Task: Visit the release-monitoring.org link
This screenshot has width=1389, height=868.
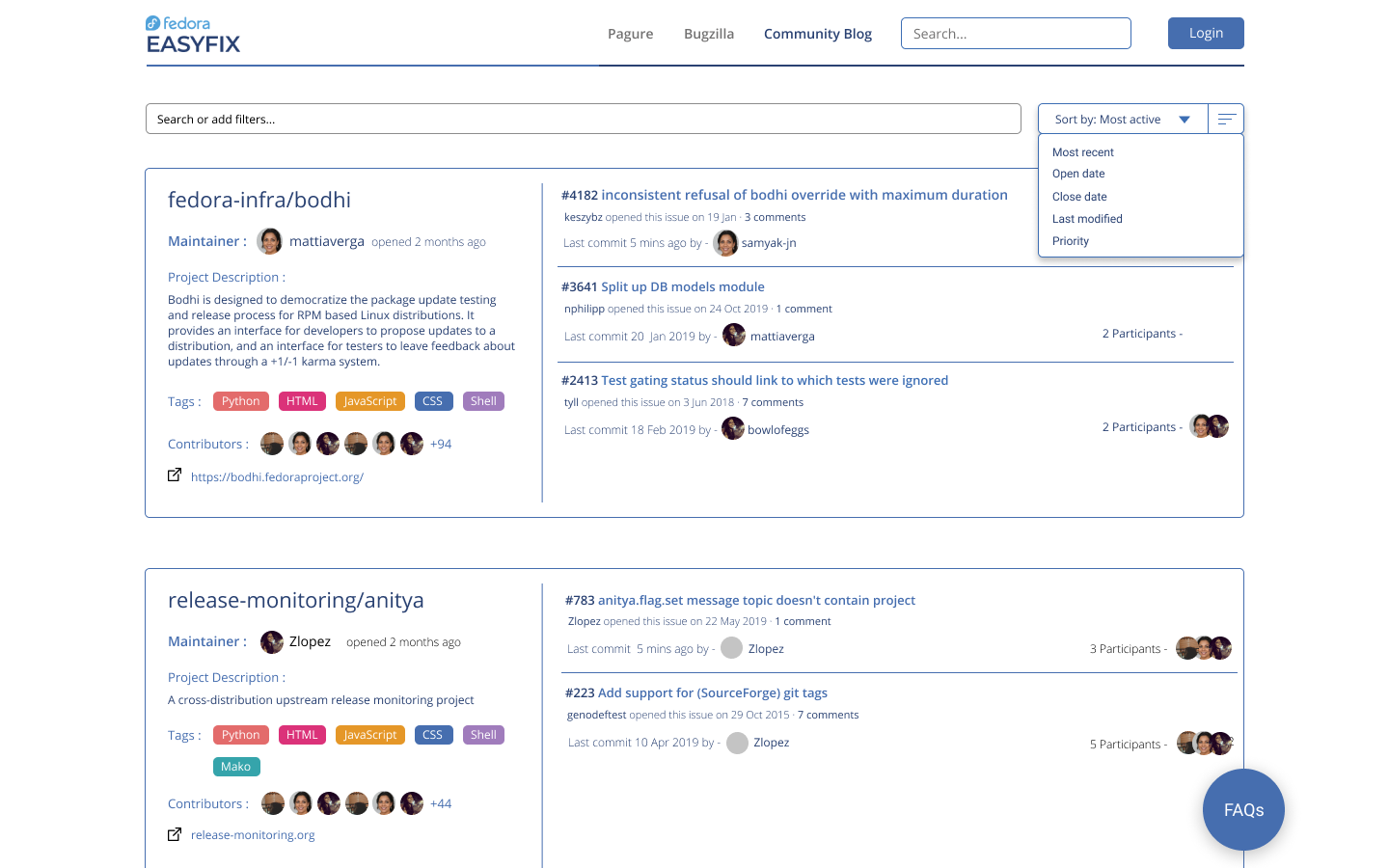Action: [x=253, y=834]
